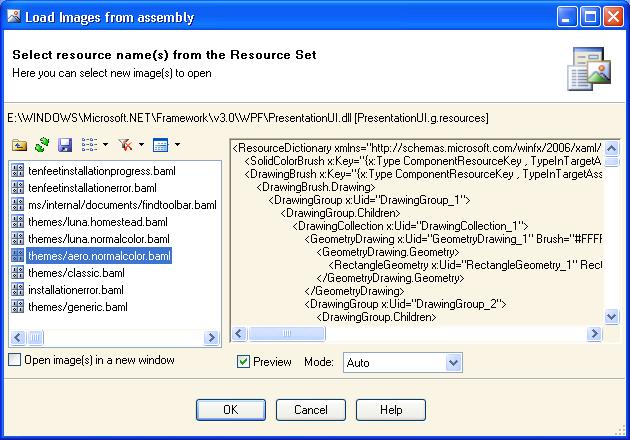630x440 pixels.
Task: Enable Open image(s) in a new window
Action: pyautogui.click(x=14, y=359)
